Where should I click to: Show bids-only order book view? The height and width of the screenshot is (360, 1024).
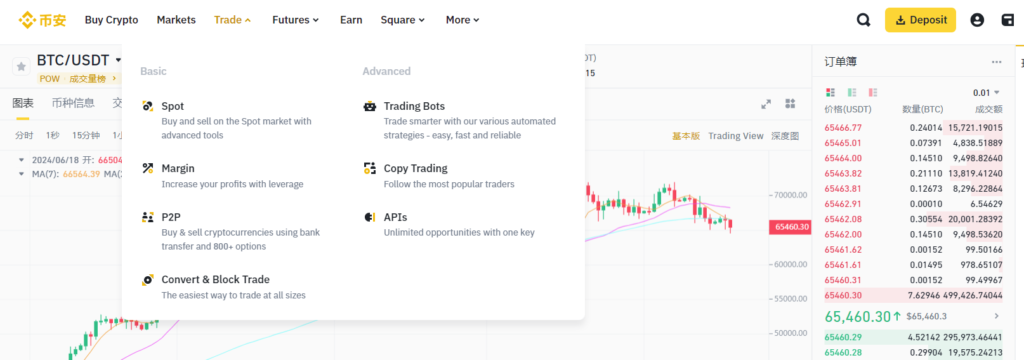coord(852,92)
